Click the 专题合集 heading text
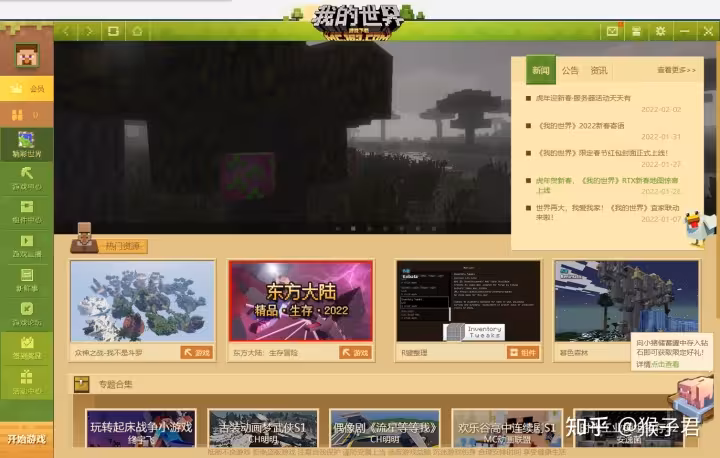The height and width of the screenshot is (458, 720). tap(116, 384)
